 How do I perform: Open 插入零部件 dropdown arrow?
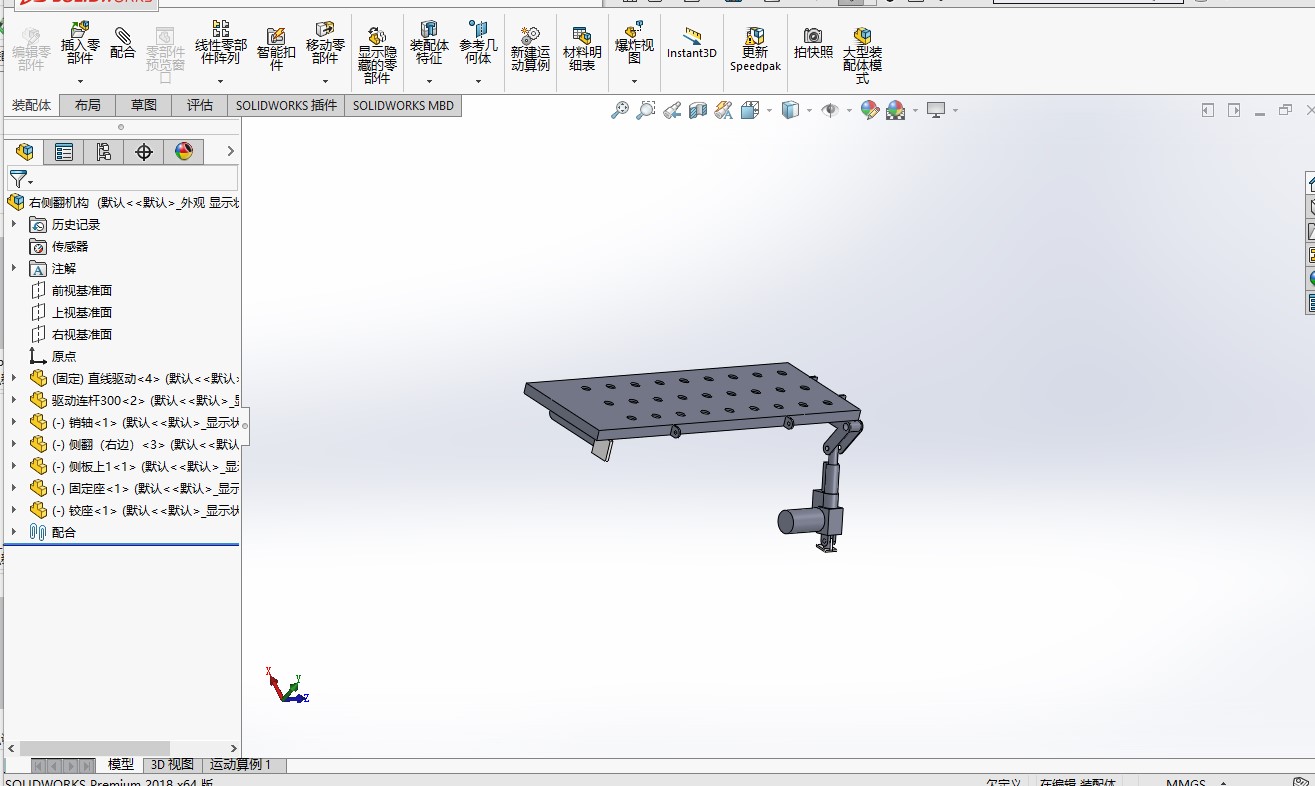click(x=80, y=82)
